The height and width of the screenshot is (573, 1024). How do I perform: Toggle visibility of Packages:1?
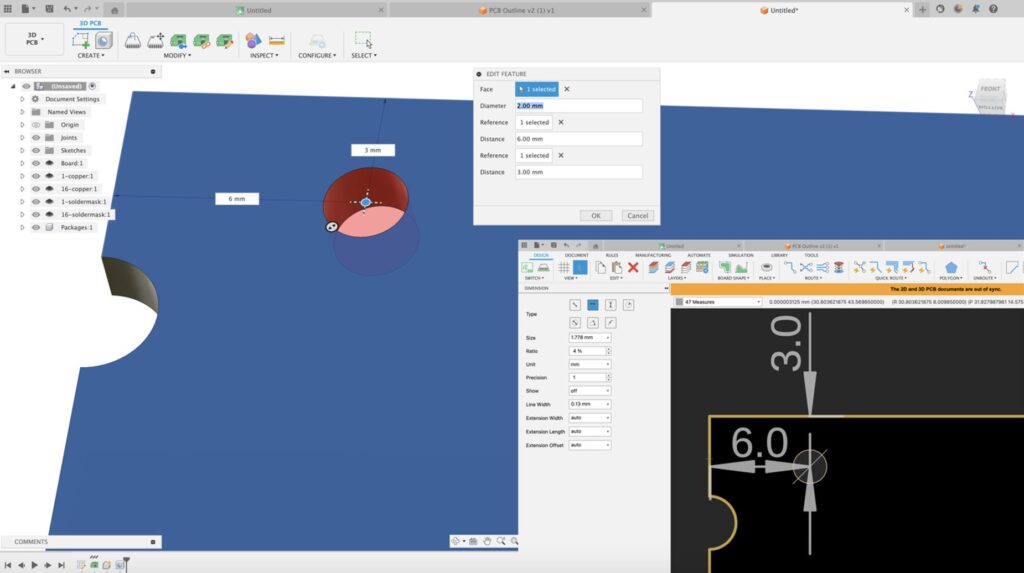coord(35,227)
